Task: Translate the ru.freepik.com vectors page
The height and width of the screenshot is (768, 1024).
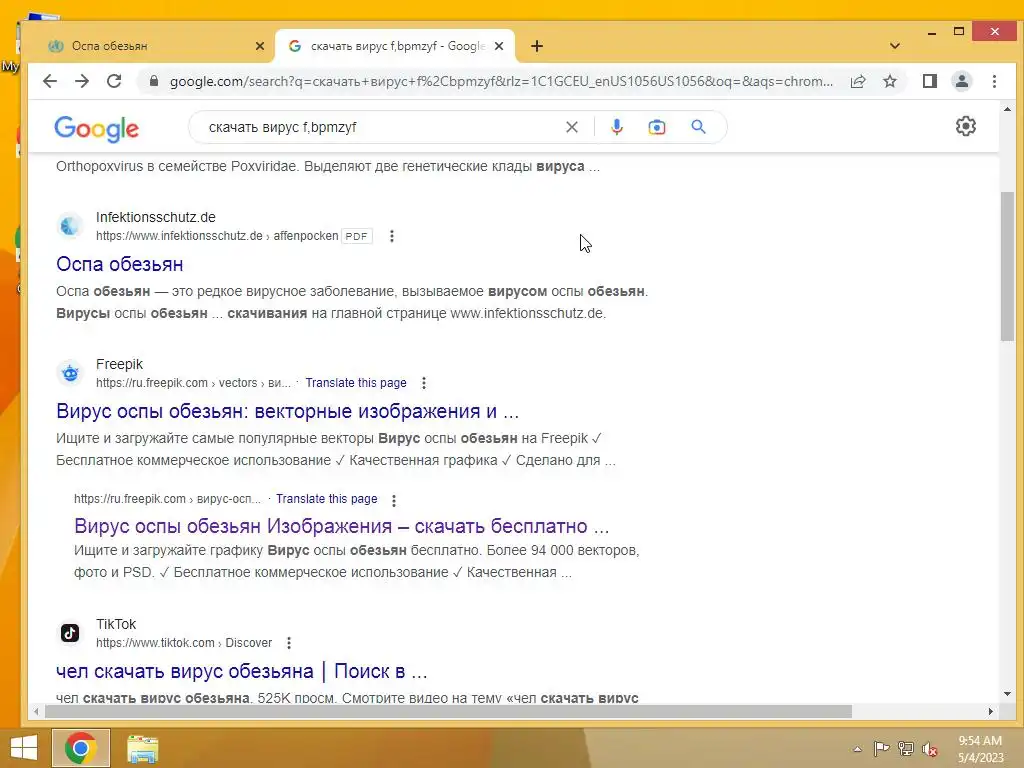Action: pos(356,383)
